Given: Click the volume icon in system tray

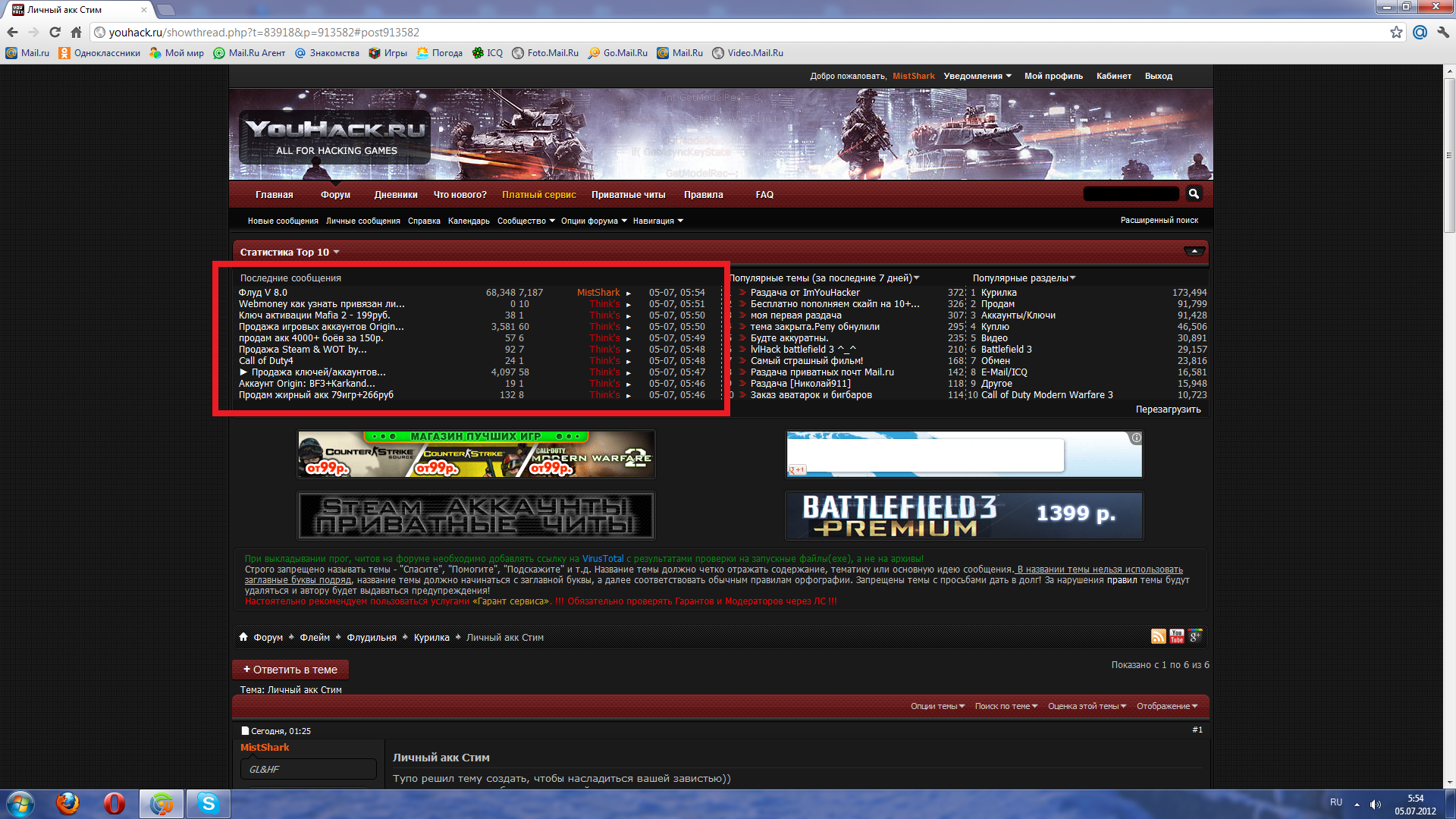Looking at the screenshot, I should click(1376, 804).
